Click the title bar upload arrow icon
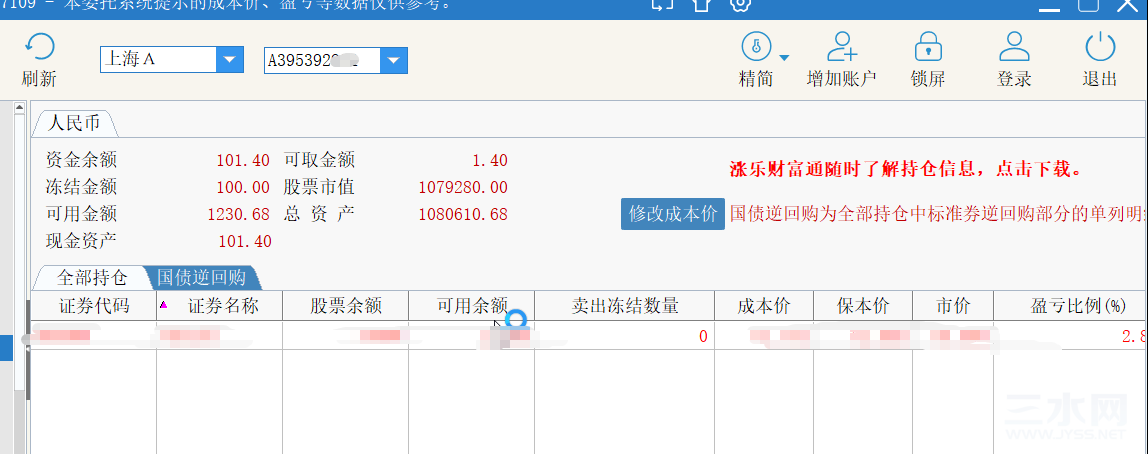1148x454 pixels. point(701,4)
